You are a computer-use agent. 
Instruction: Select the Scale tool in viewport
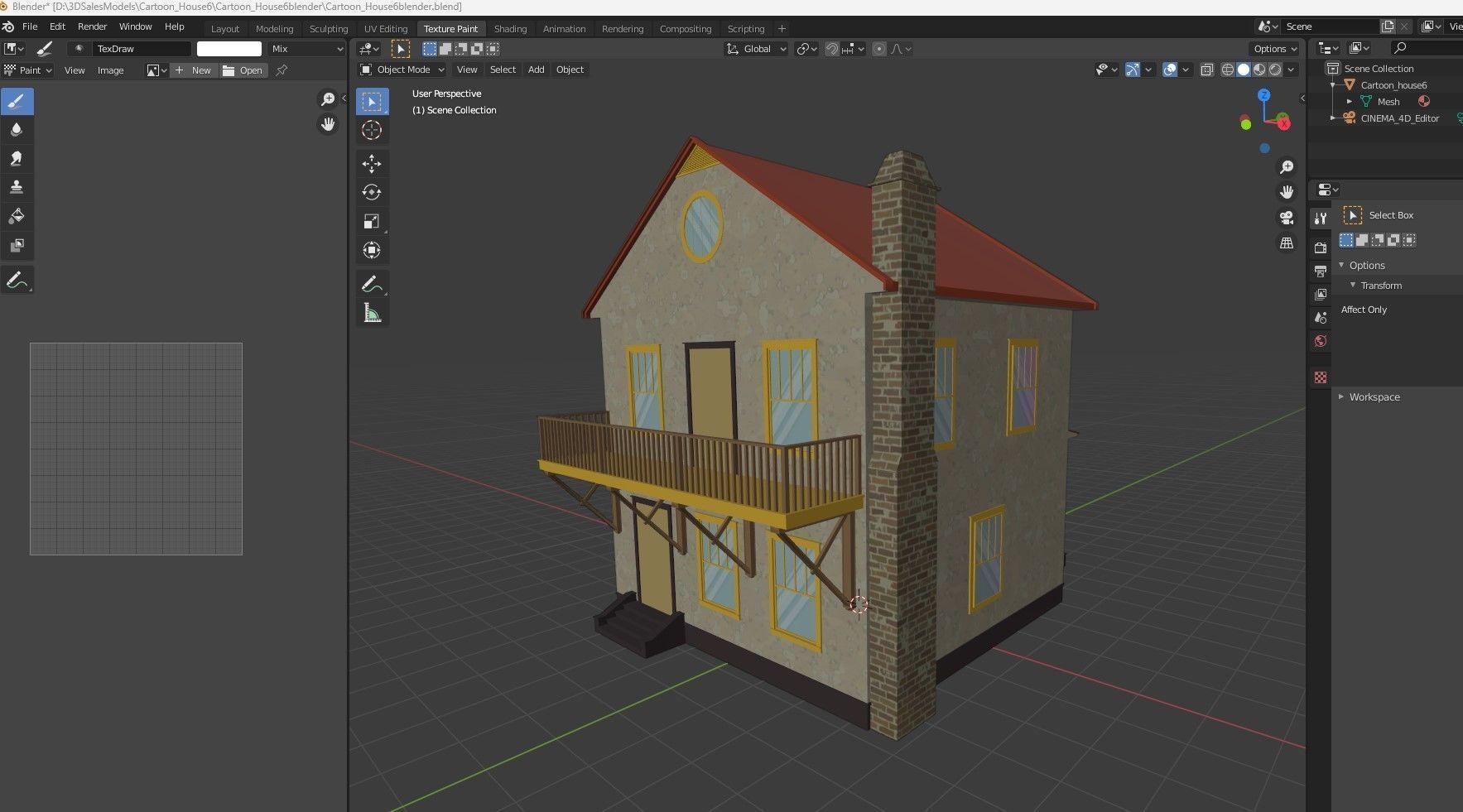tap(372, 221)
